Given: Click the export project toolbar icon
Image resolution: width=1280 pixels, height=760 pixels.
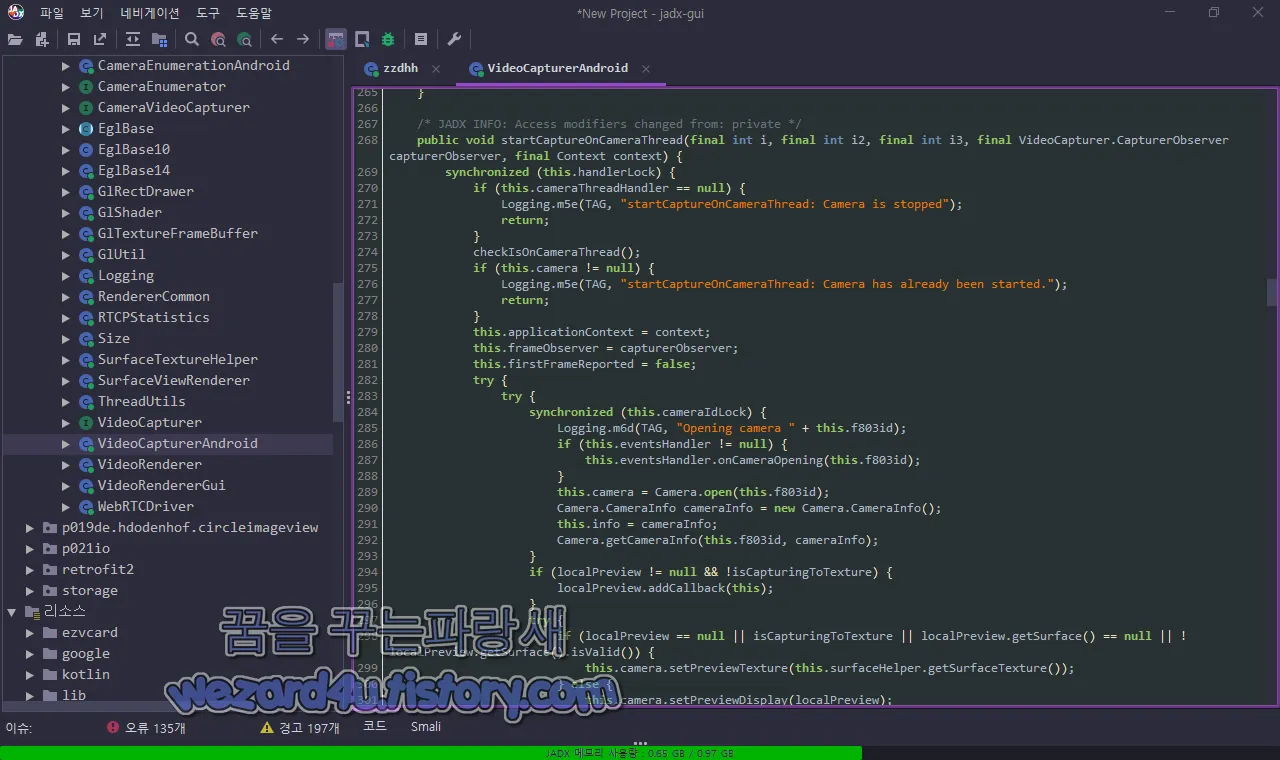Looking at the screenshot, I should point(100,39).
